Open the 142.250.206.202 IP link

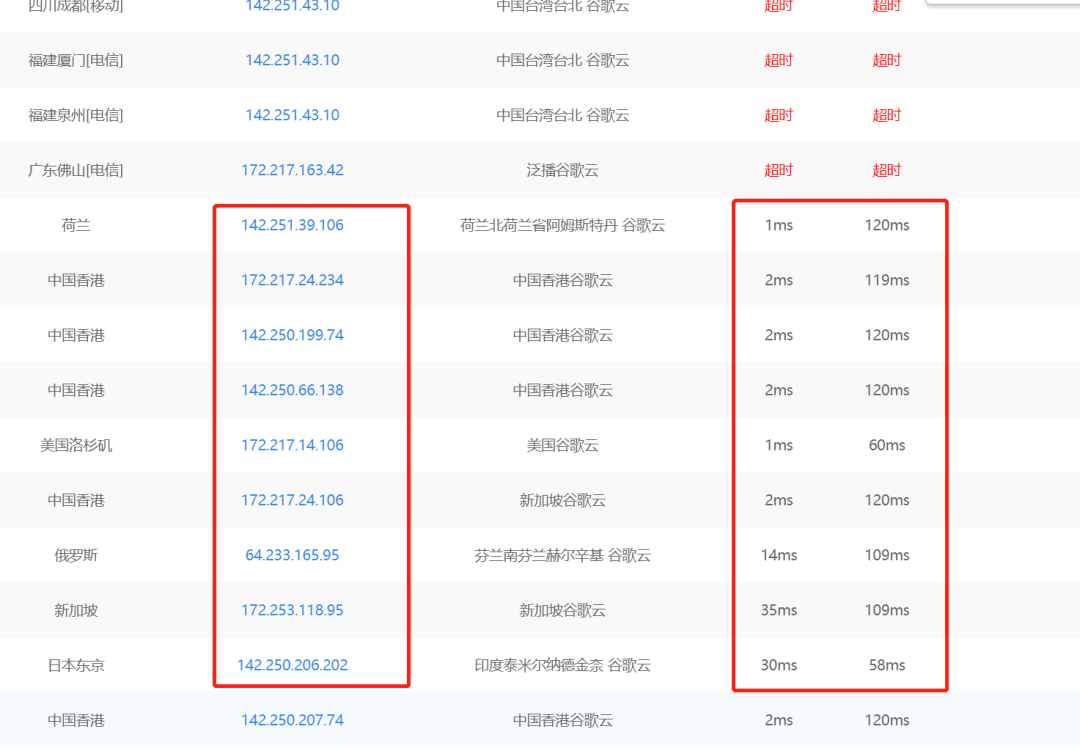click(292, 666)
